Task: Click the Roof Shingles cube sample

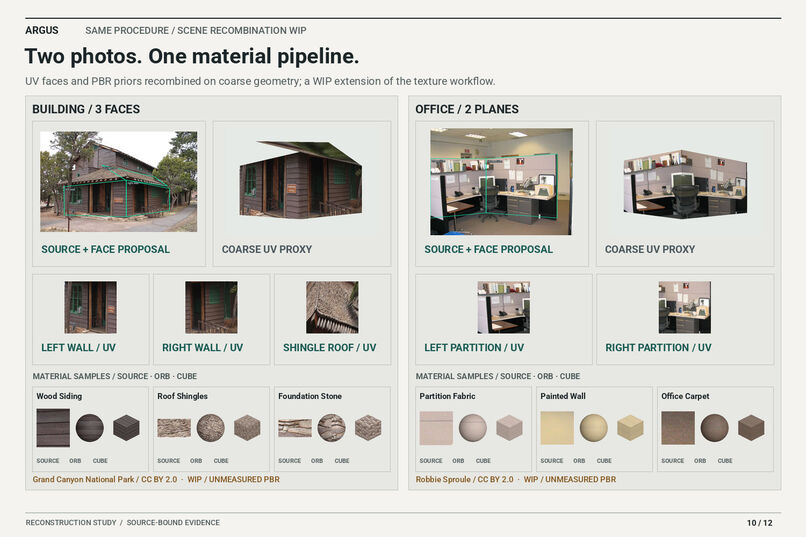Action: pyautogui.click(x=247, y=428)
